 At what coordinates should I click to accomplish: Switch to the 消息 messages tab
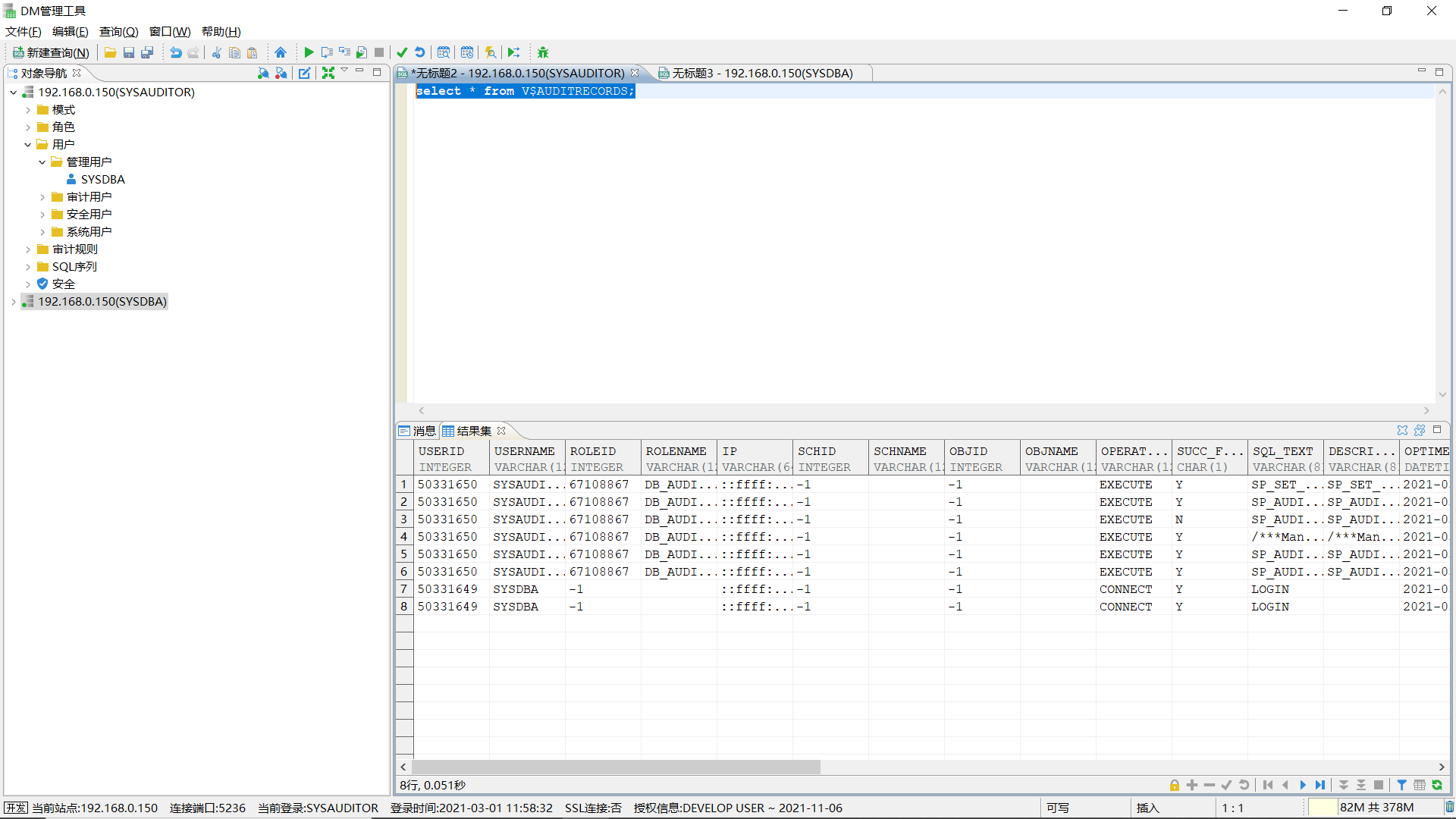pyautogui.click(x=418, y=431)
